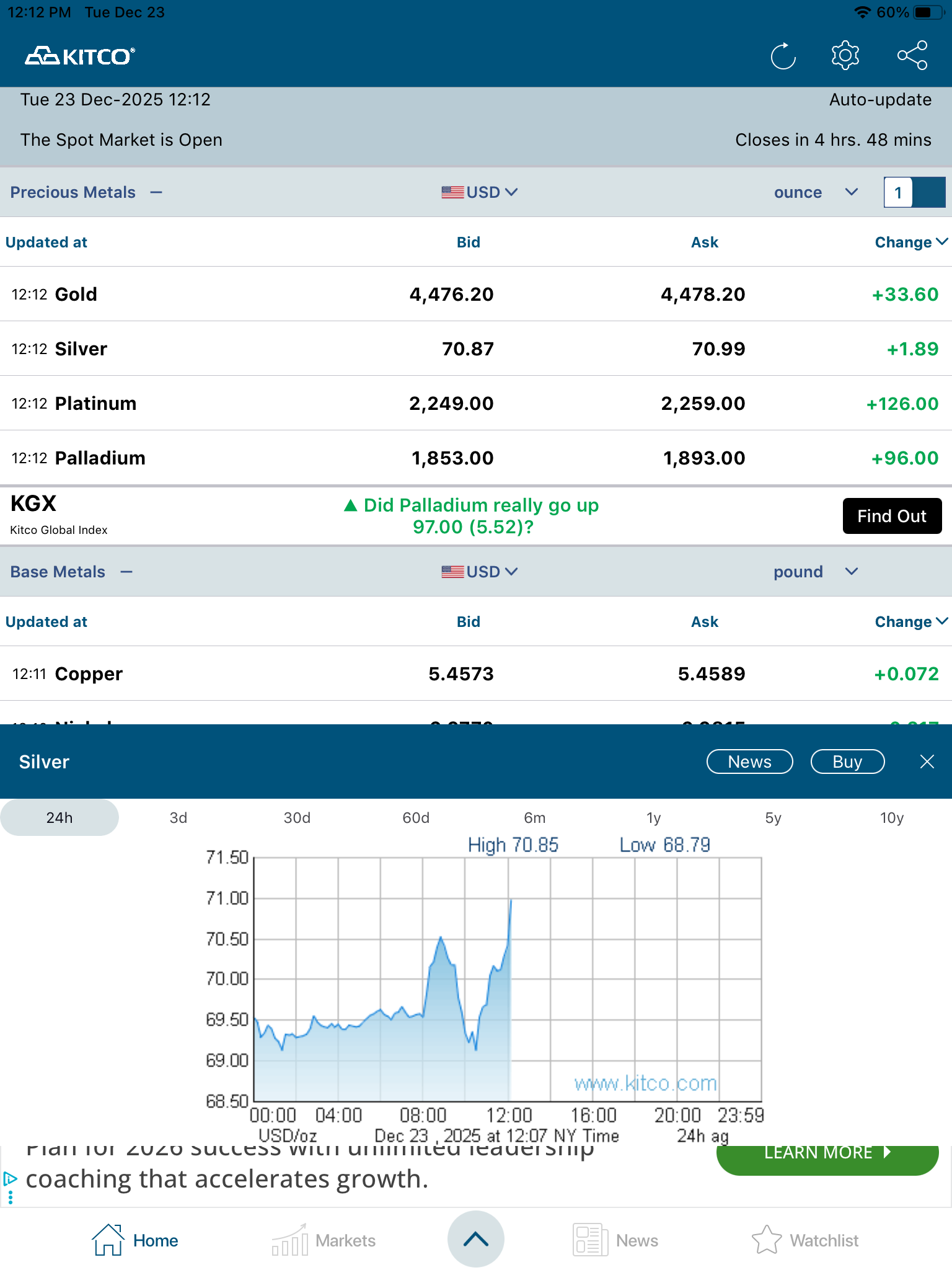Image resolution: width=952 pixels, height=1270 pixels.
Task: Tap Palladium ask price 1,893.00
Action: (x=704, y=458)
